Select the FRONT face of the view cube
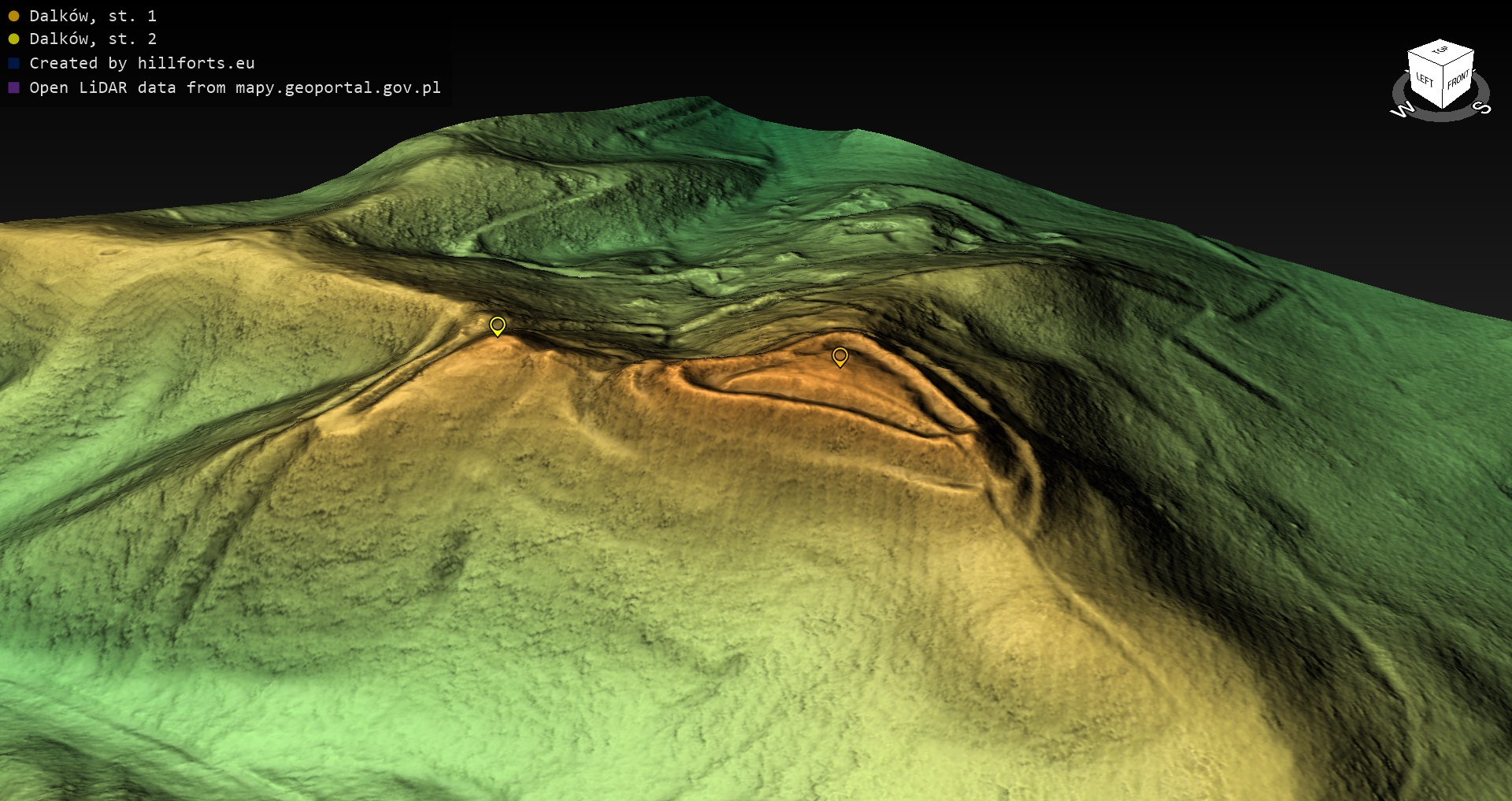This screenshot has width=1512, height=801. click(1458, 79)
